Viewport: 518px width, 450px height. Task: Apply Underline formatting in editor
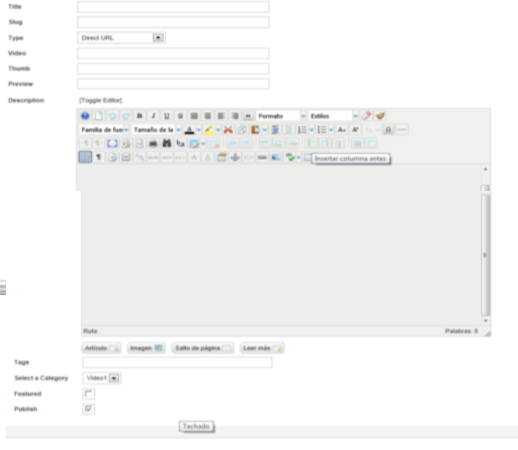167,116
